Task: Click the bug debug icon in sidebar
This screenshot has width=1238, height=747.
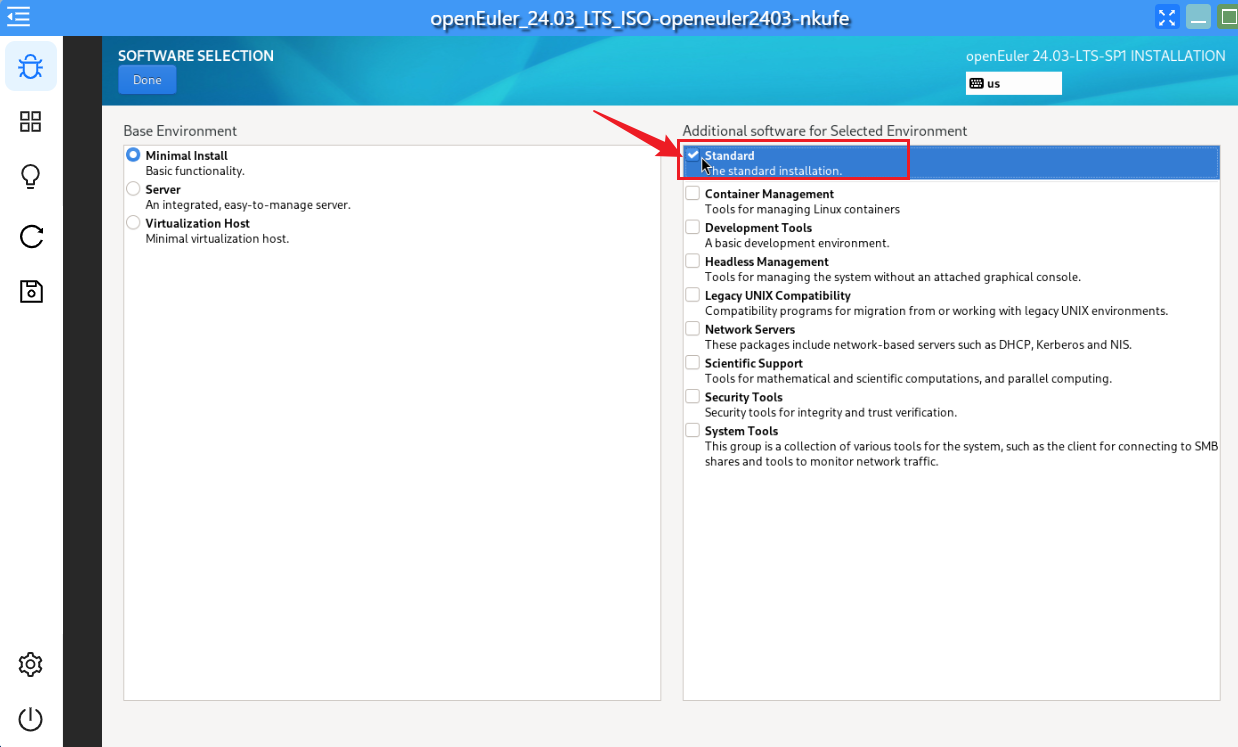Action: point(31,67)
